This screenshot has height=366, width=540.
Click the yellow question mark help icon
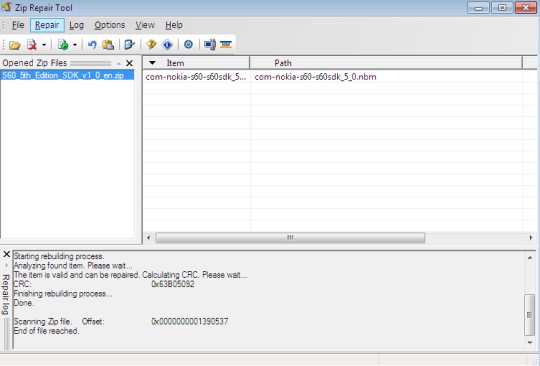(151, 44)
